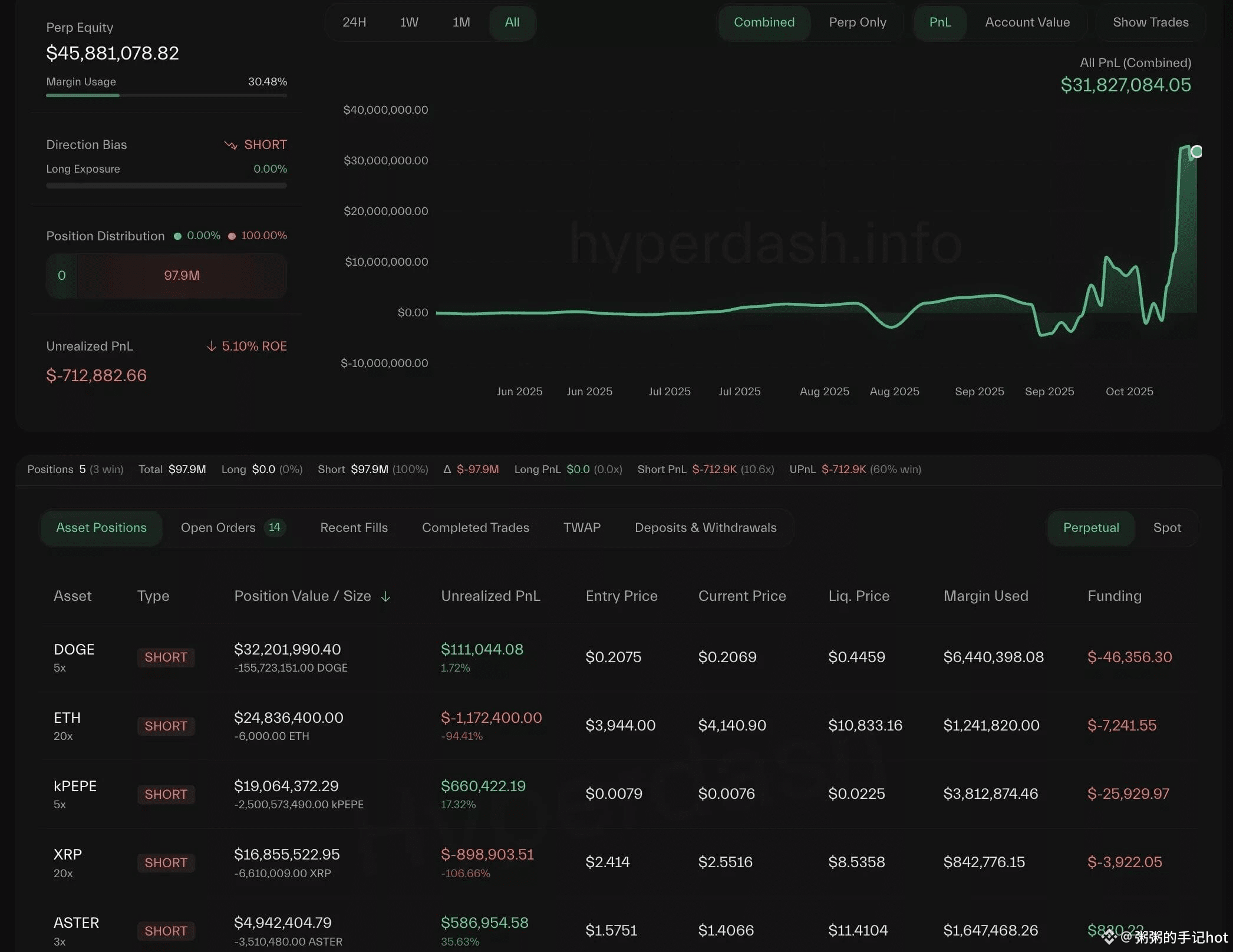Click the 14 badge on Open Orders
The width and height of the screenshot is (1233, 952).
(275, 527)
